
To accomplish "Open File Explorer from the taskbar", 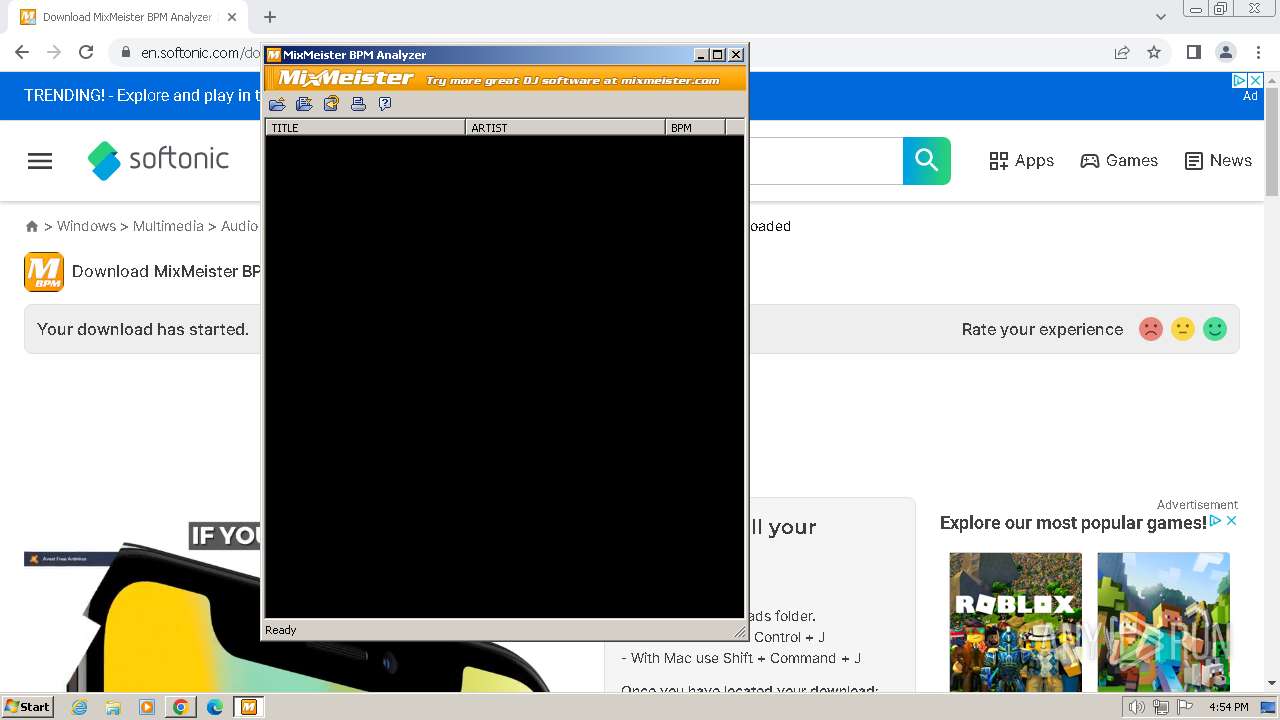I will pyautogui.click(x=113, y=707).
